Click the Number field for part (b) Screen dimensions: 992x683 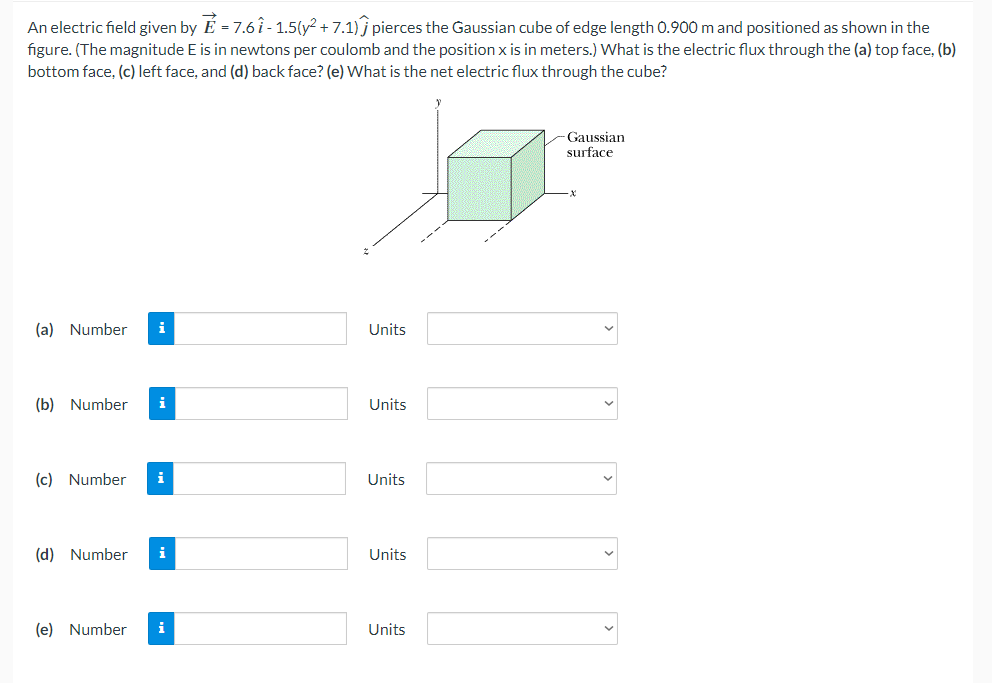coord(260,403)
